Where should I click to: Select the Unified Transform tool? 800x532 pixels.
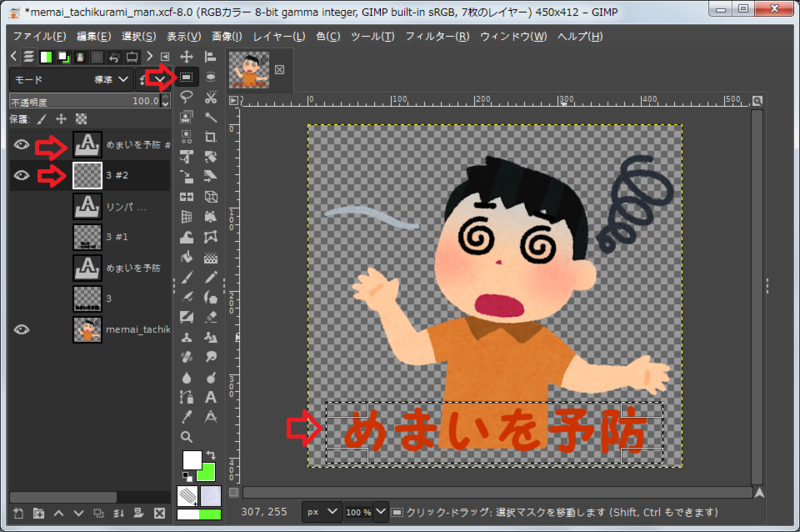pos(187,157)
